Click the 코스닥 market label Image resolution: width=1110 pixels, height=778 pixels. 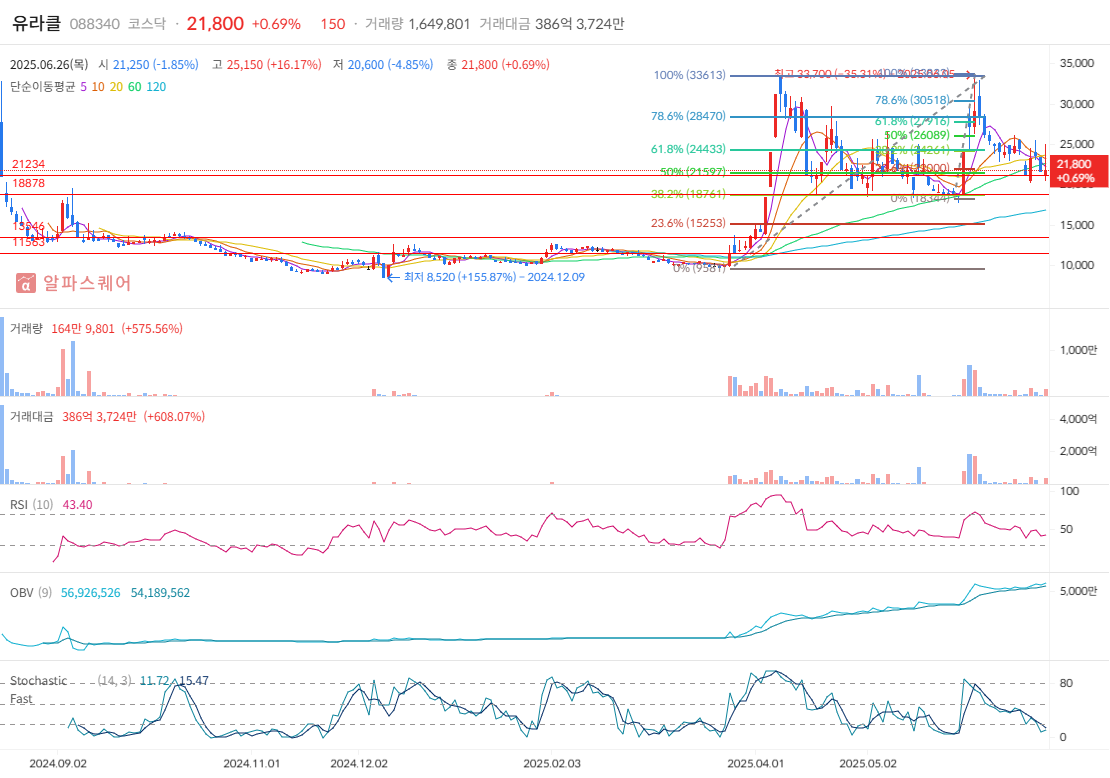(x=147, y=24)
